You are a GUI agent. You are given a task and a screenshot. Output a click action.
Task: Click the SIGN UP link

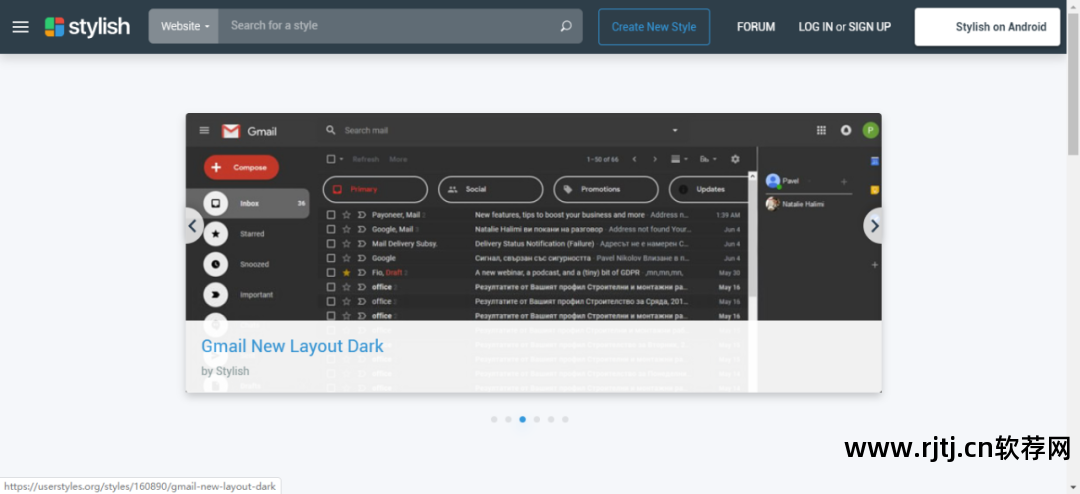(x=869, y=27)
